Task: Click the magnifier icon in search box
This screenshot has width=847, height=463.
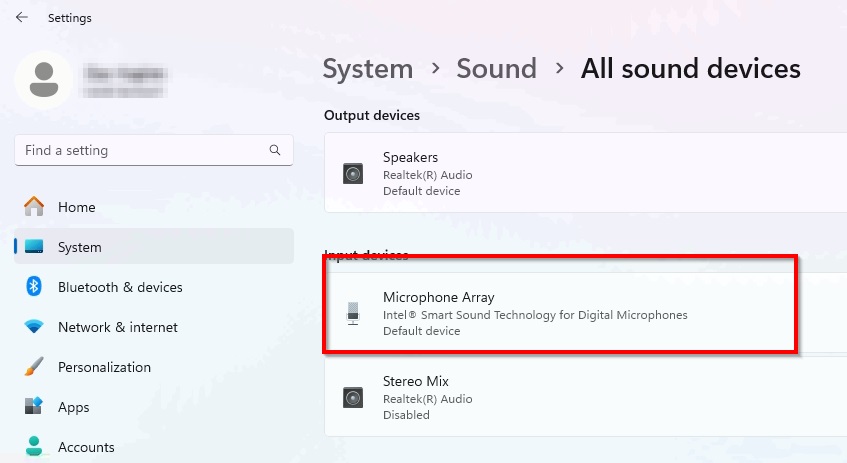Action: pos(275,150)
